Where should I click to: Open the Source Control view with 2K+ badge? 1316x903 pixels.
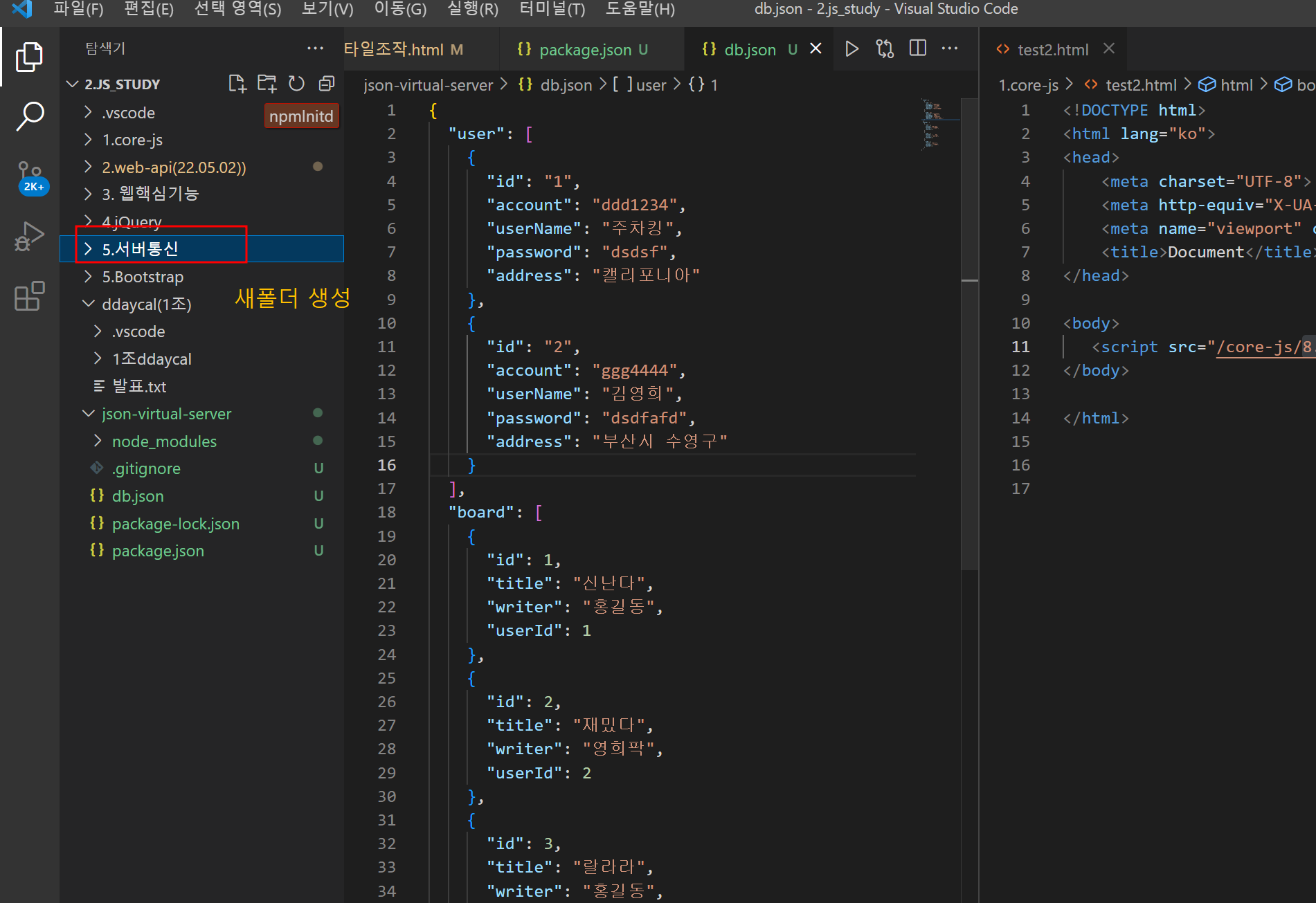click(30, 177)
